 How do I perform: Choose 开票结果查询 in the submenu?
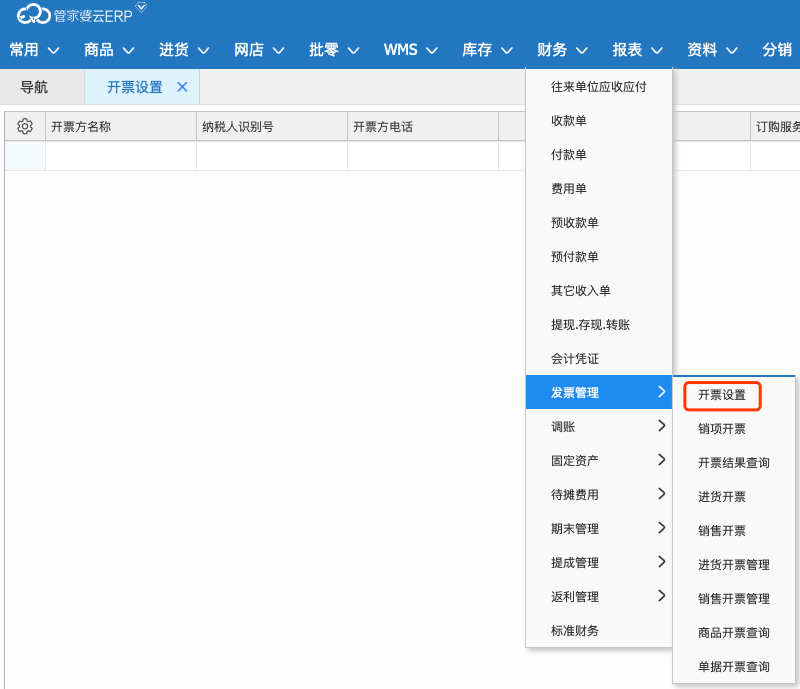click(734, 463)
